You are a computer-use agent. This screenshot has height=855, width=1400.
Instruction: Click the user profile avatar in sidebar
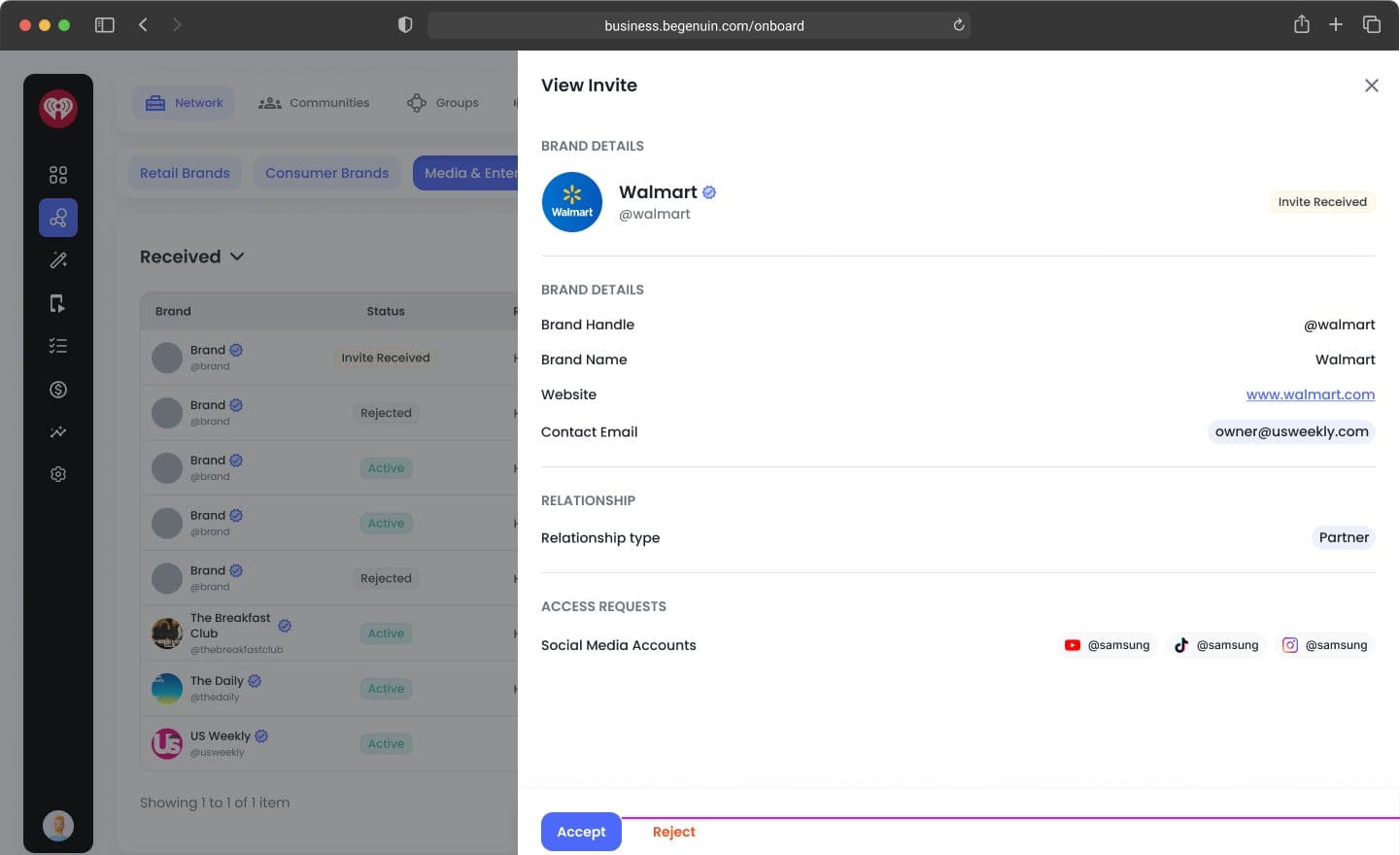click(58, 826)
